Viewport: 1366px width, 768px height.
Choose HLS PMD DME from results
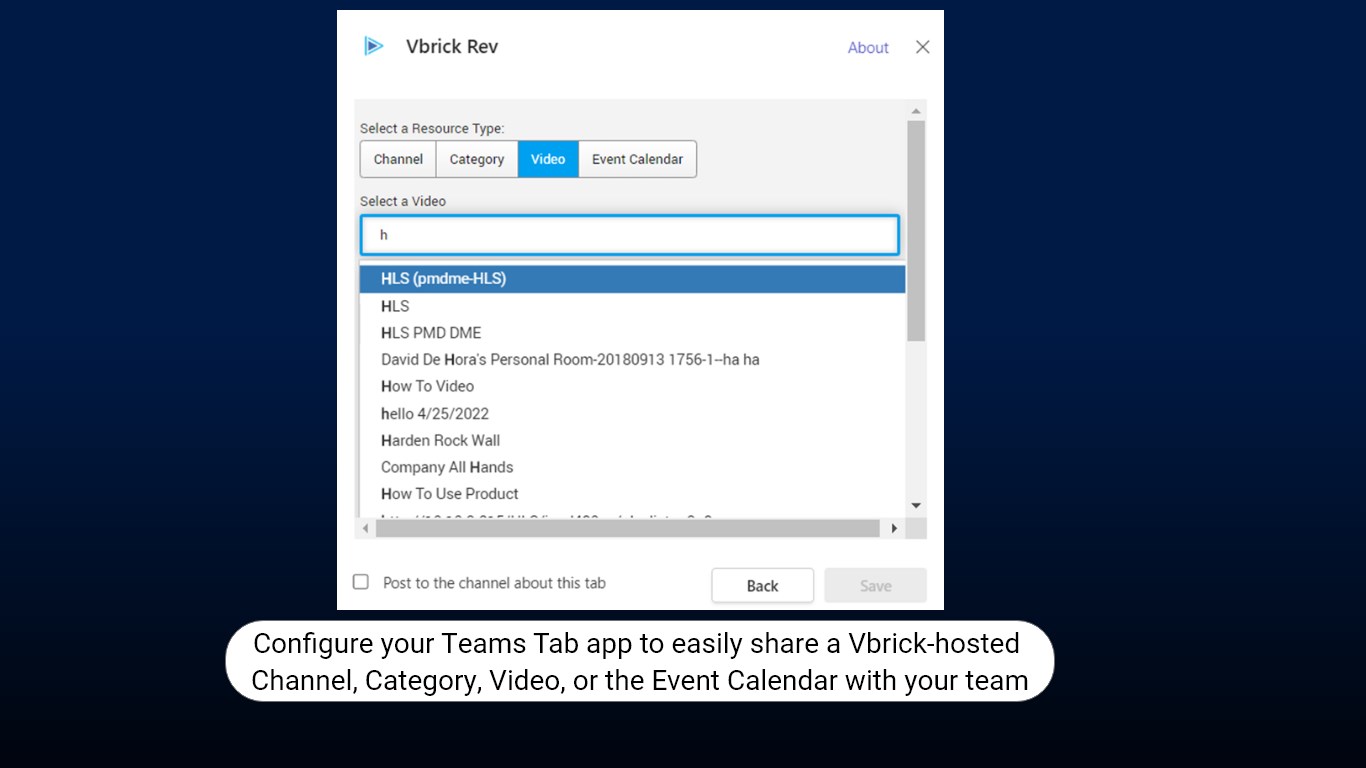point(632,333)
